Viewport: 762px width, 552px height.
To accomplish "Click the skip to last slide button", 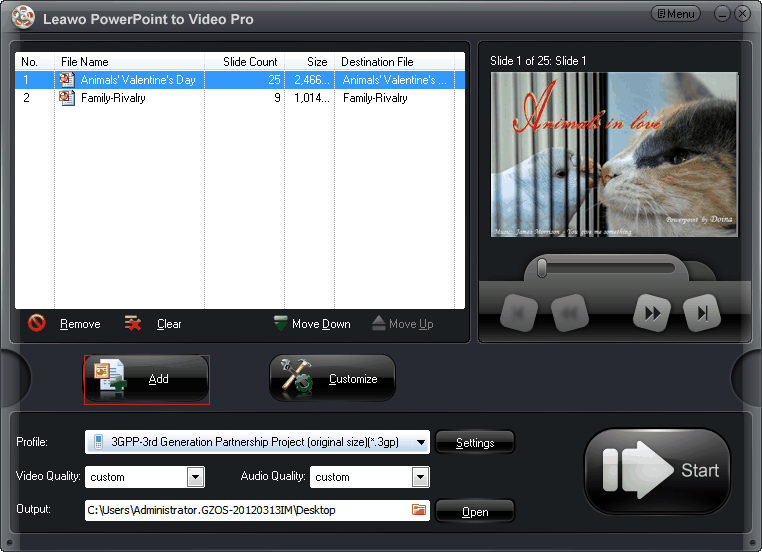I will (702, 313).
